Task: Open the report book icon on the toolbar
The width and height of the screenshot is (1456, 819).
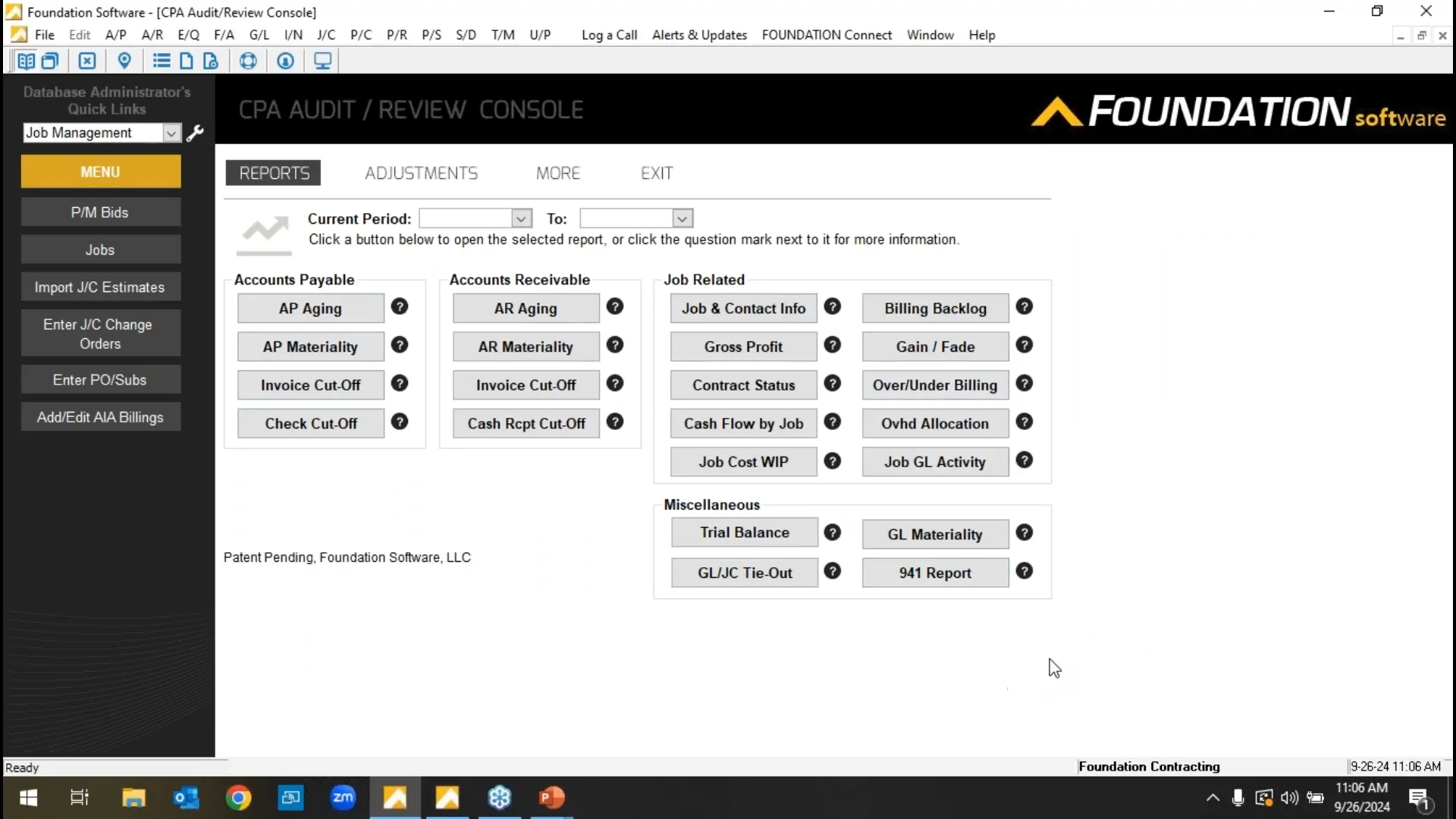Action: pyautogui.click(x=27, y=61)
